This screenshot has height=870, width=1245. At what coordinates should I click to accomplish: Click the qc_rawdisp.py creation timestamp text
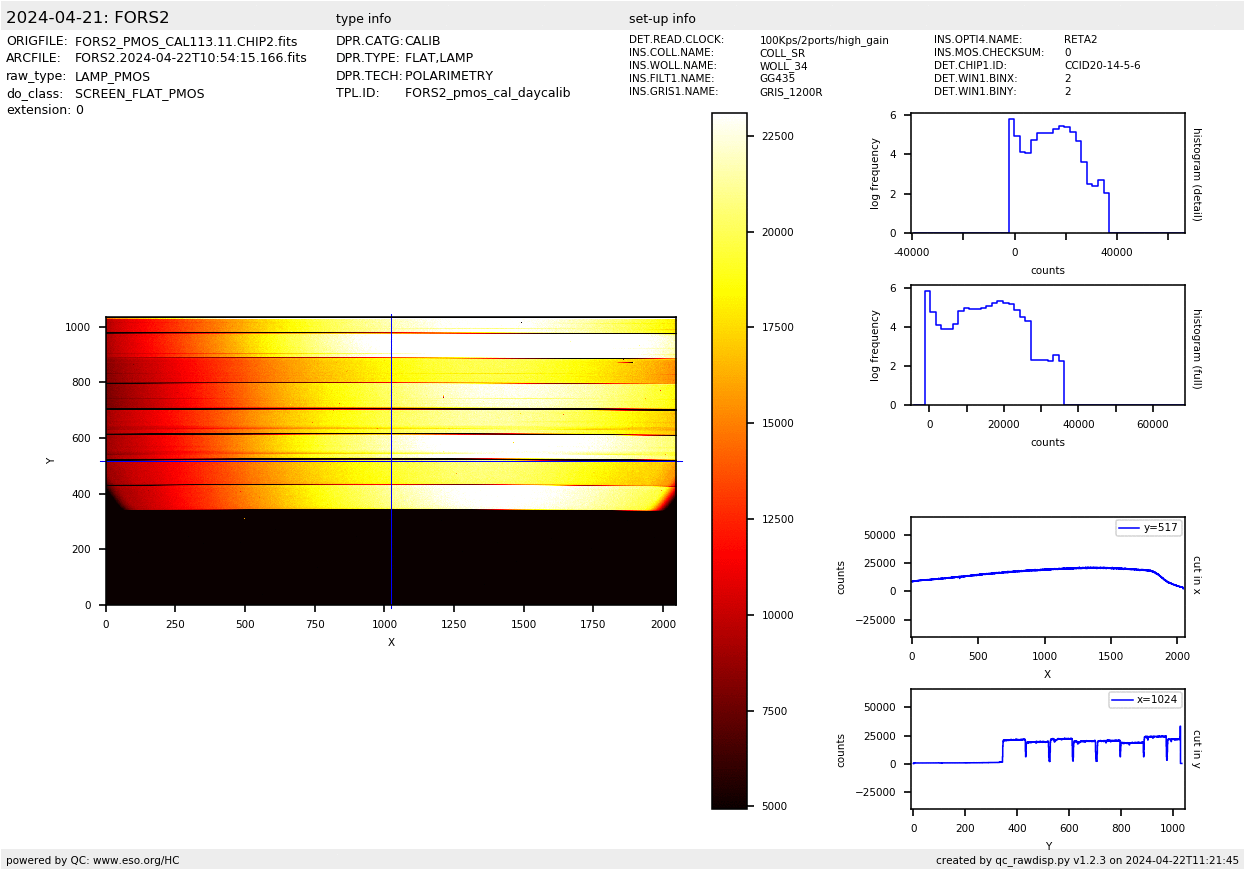click(x=1087, y=860)
